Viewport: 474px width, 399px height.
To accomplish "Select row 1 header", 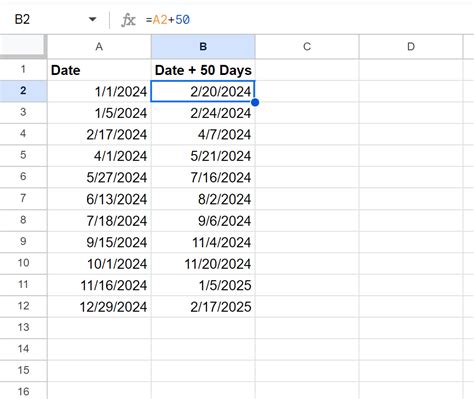I will click(x=23, y=69).
